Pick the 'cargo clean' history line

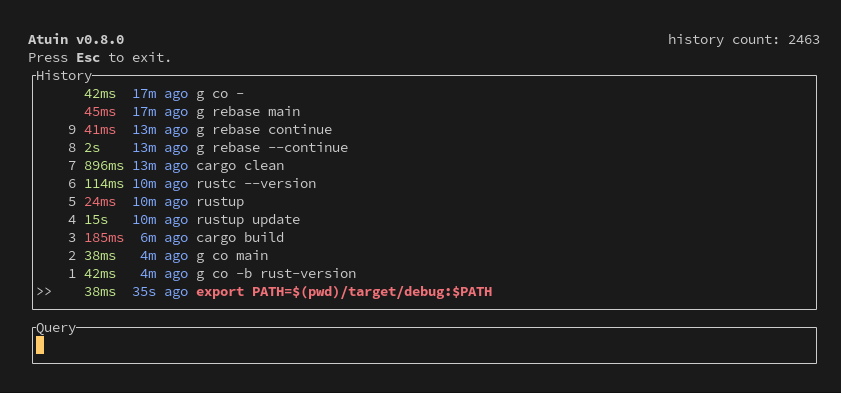424,166
